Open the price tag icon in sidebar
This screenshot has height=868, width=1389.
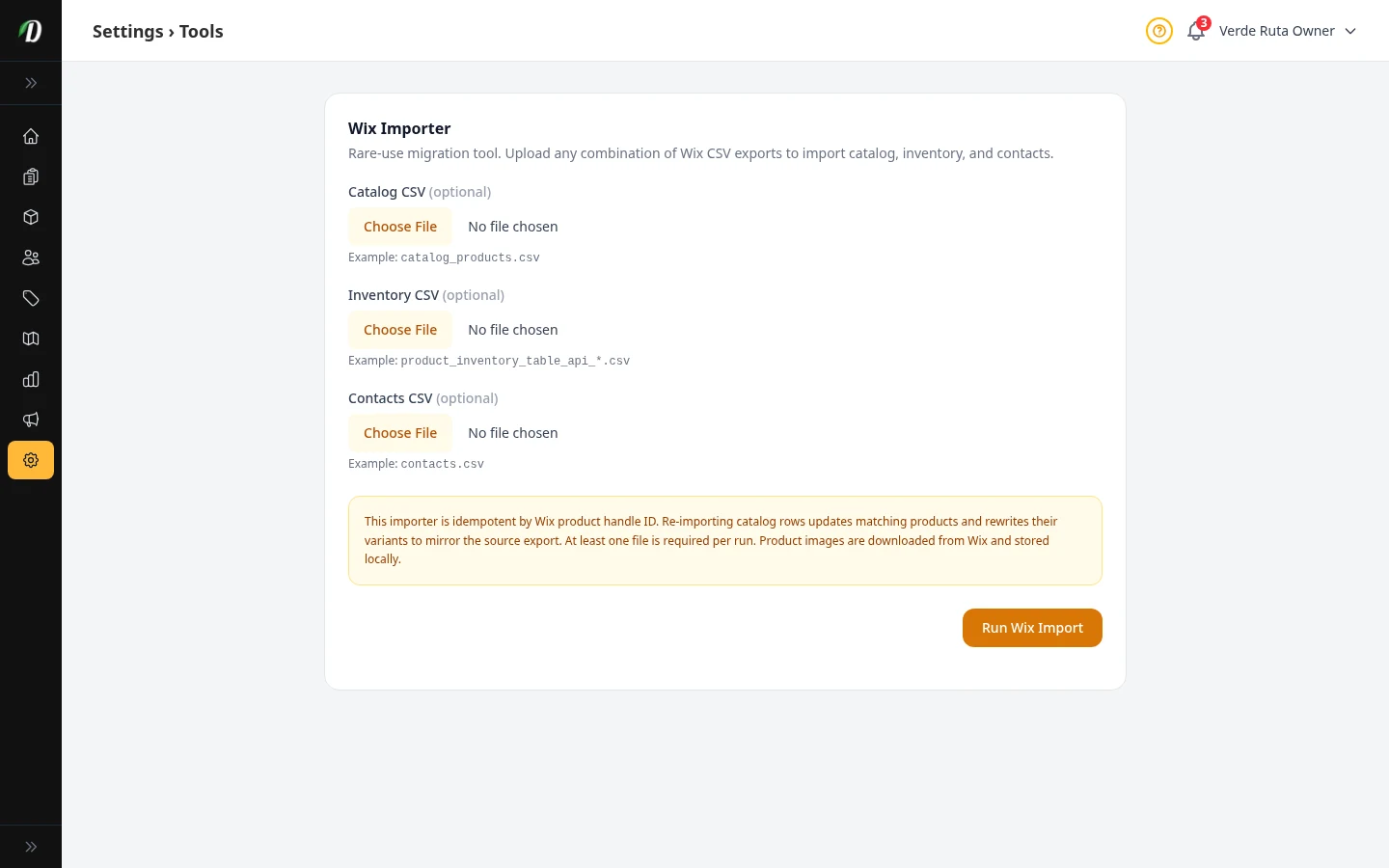click(31, 298)
